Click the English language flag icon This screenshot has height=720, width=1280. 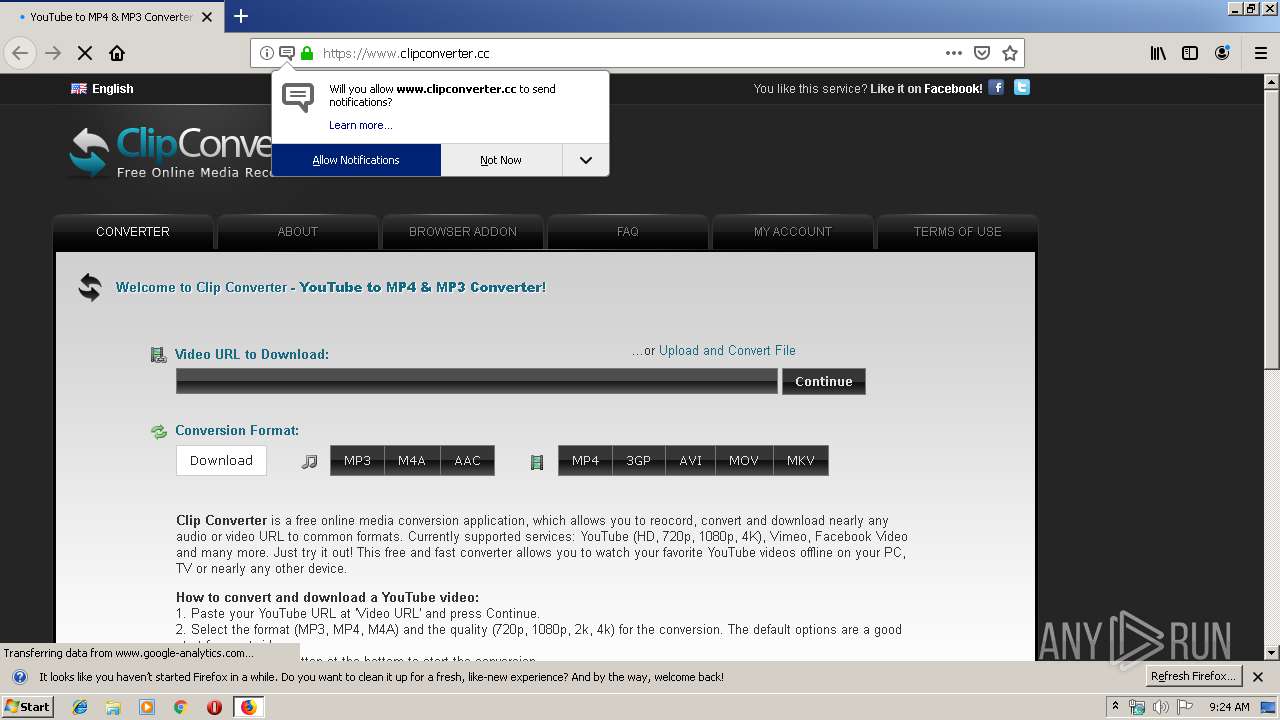(79, 88)
